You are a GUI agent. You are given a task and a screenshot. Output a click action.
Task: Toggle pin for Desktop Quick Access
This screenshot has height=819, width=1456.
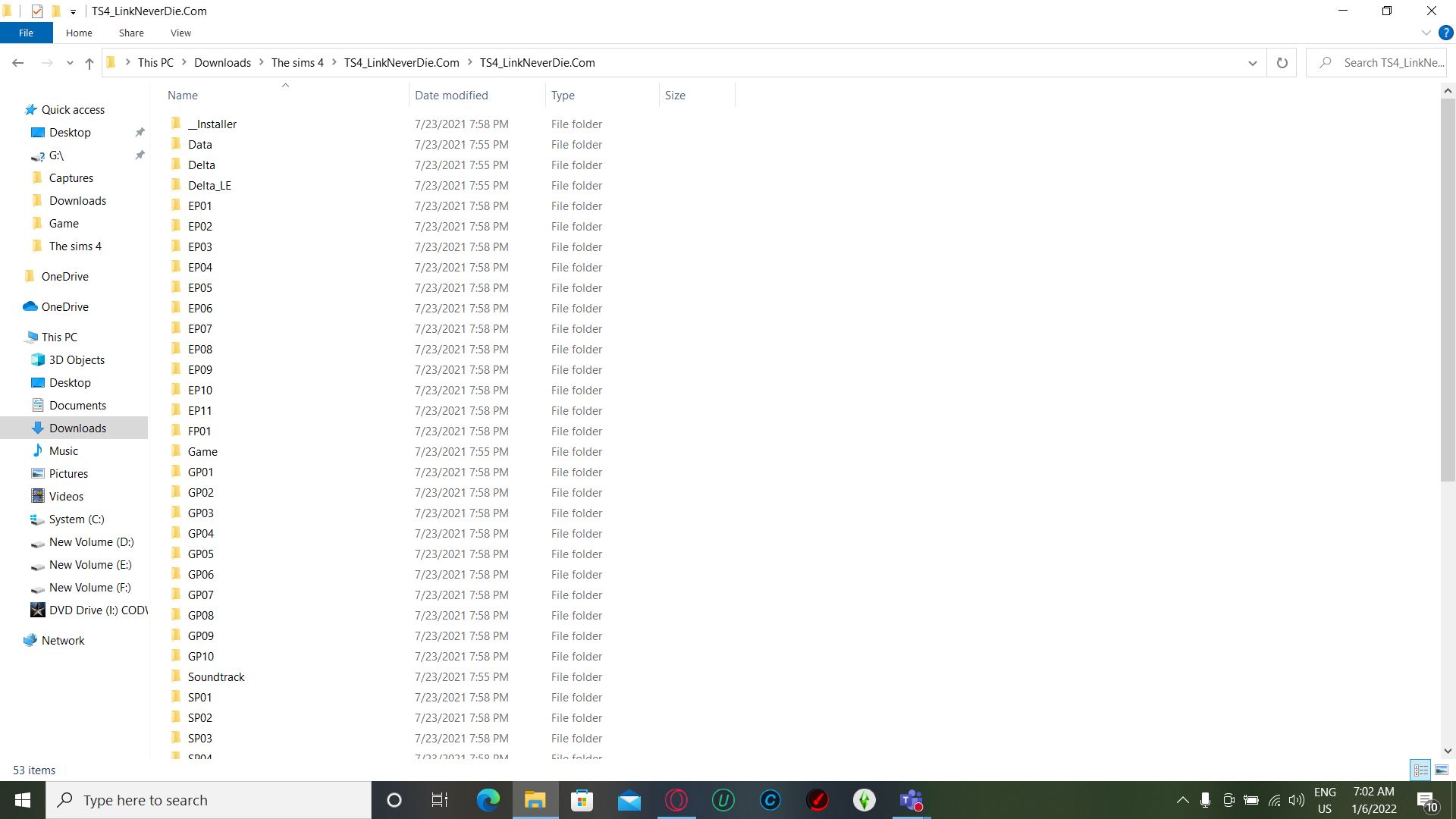click(140, 132)
